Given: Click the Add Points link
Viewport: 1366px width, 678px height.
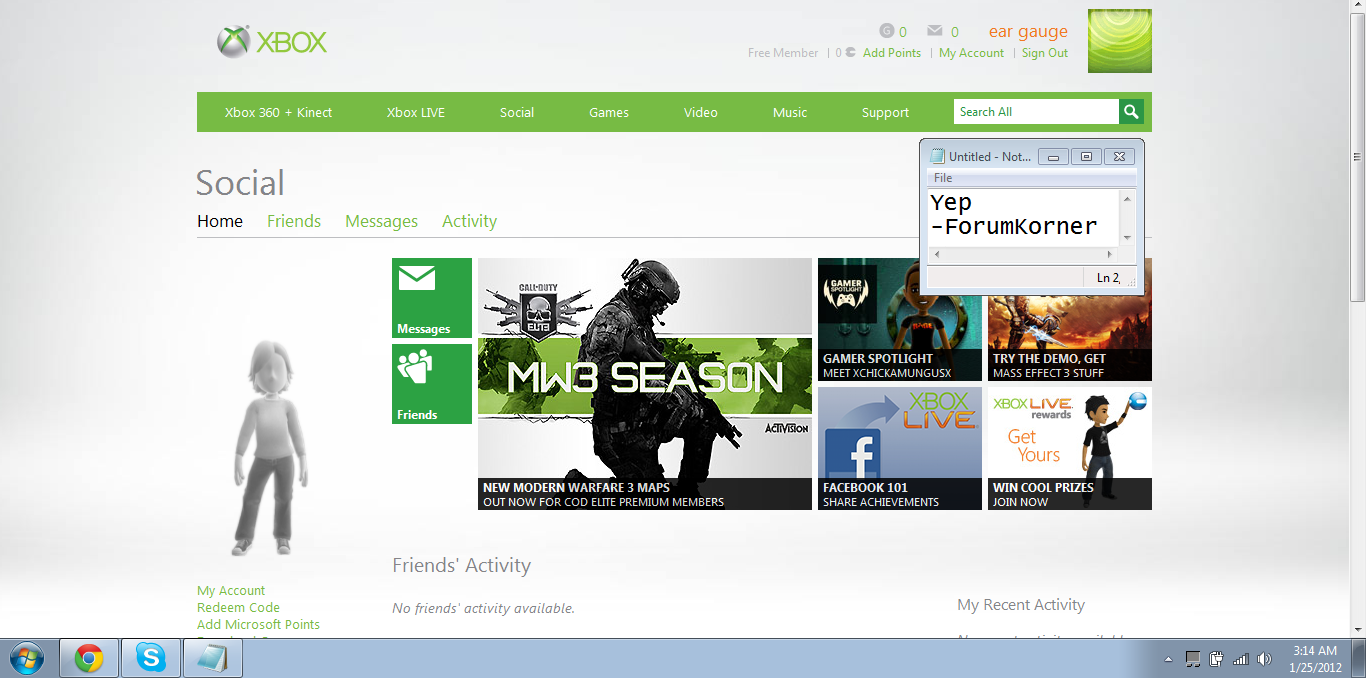Looking at the screenshot, I should [x=892, y=53].
